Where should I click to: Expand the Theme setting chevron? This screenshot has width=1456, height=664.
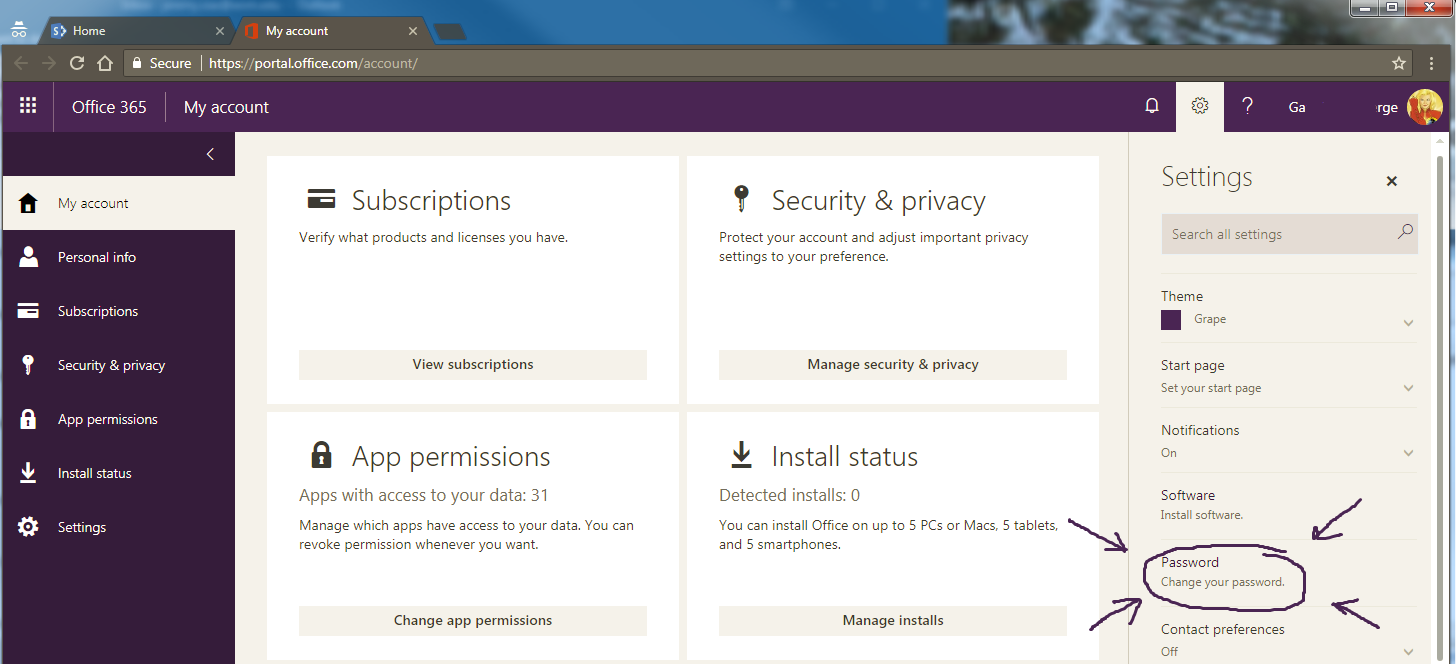point(1408,323)
